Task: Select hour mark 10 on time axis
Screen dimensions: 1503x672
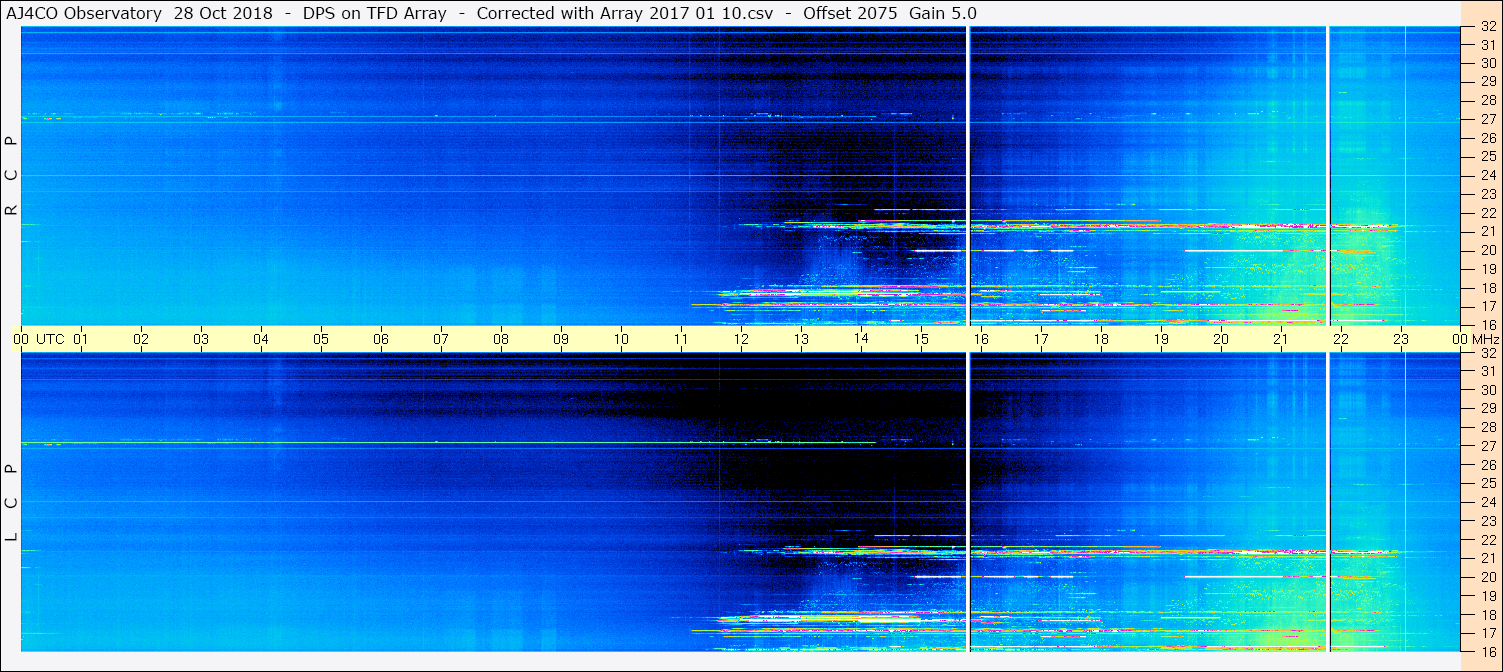Action: pyautogui.click(x=621, y=339)
